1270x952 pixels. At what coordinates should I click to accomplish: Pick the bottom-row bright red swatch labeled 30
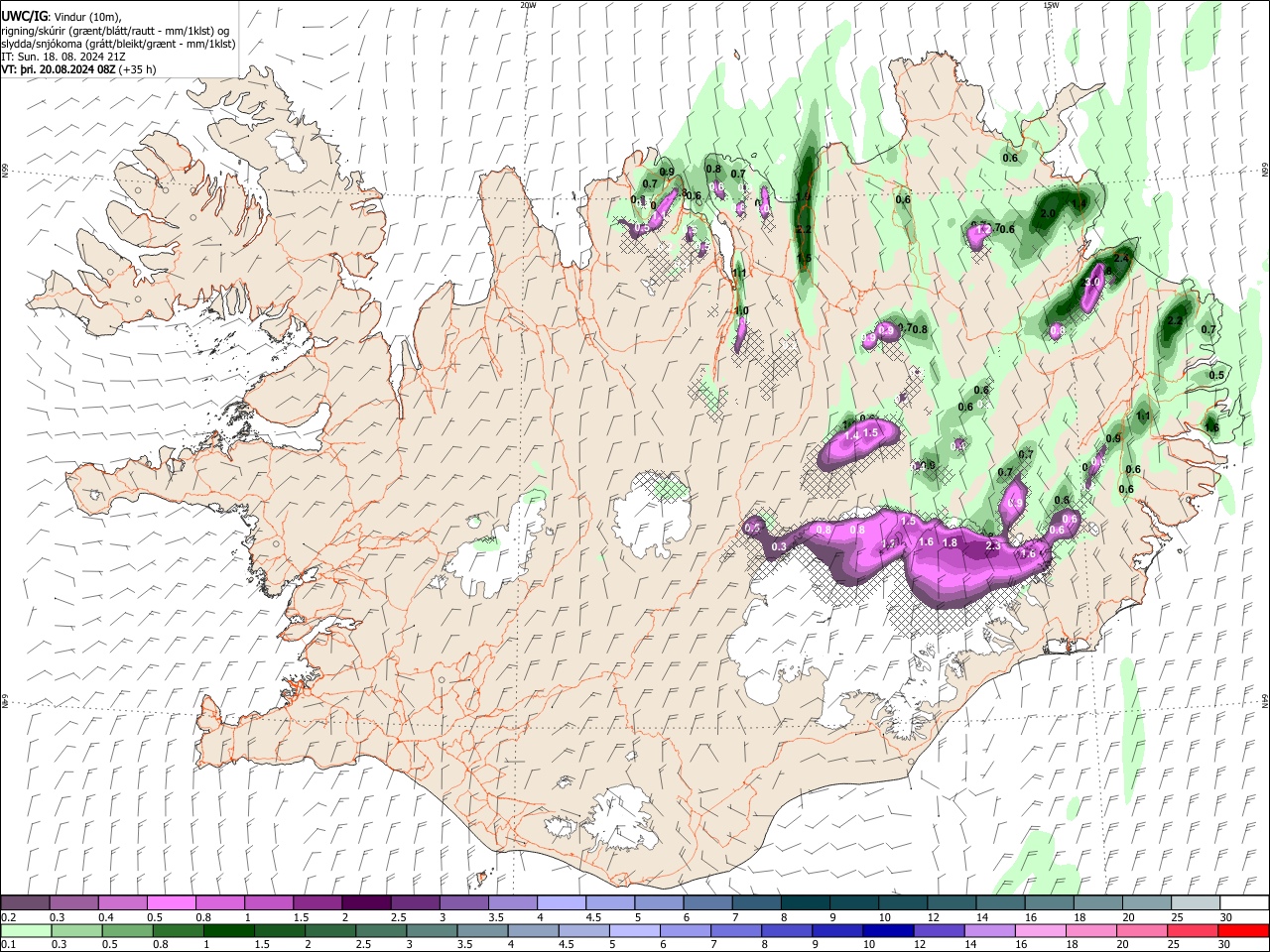click(x=1243, y=931)
